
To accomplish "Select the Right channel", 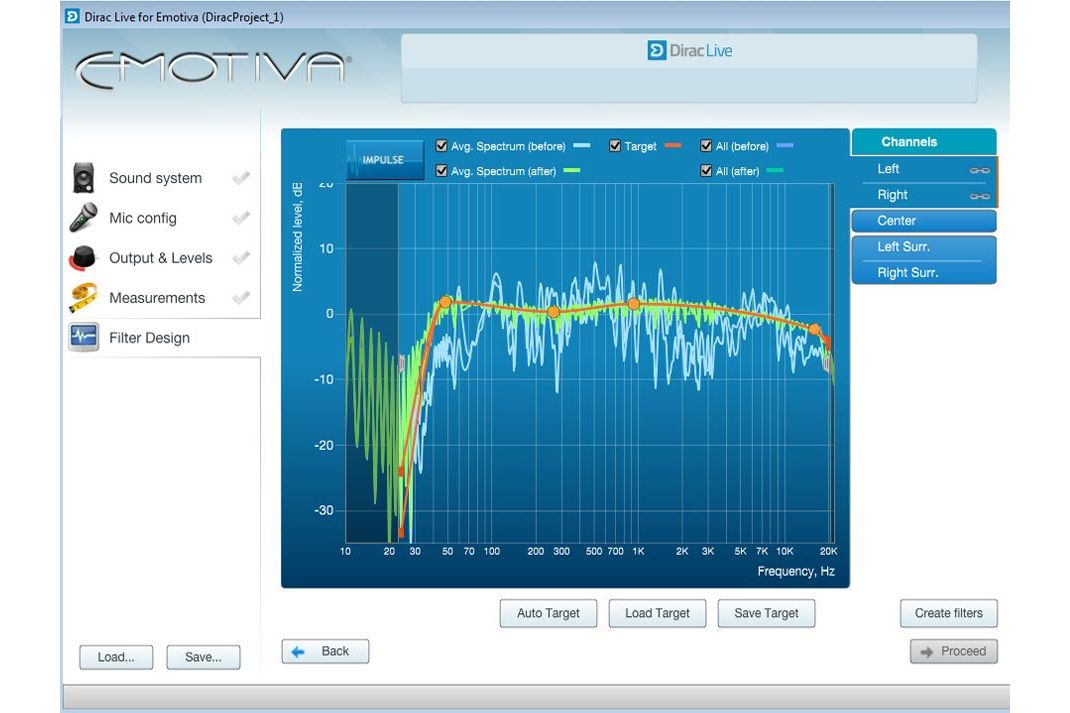I will [924, 195].
